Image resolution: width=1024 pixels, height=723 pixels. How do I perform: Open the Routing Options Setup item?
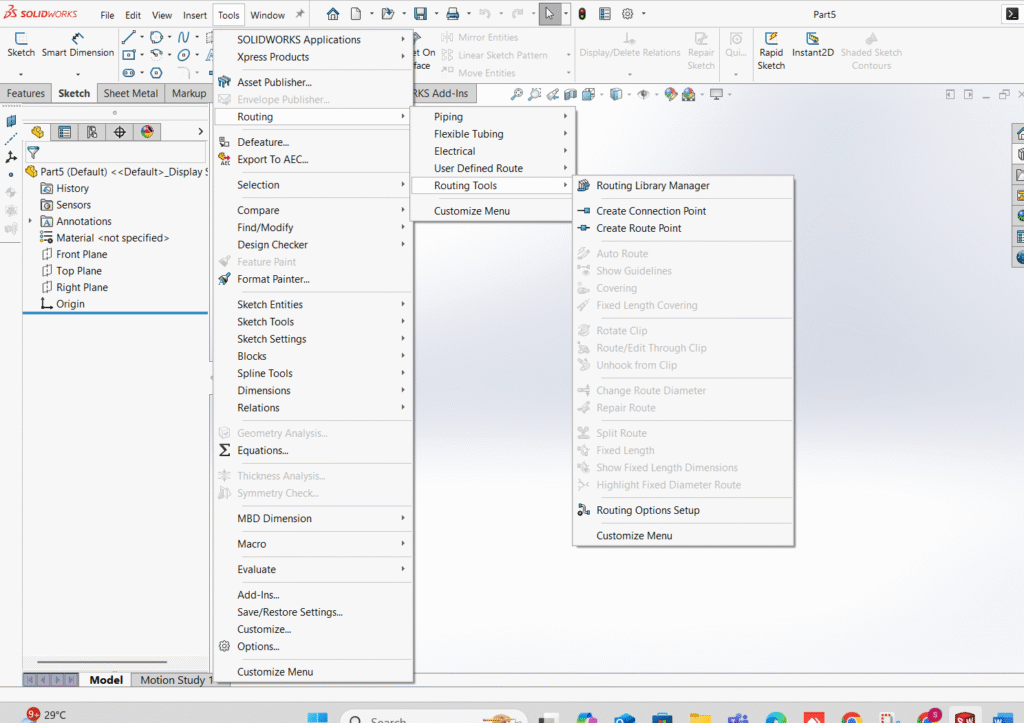[x=647, y=511]
